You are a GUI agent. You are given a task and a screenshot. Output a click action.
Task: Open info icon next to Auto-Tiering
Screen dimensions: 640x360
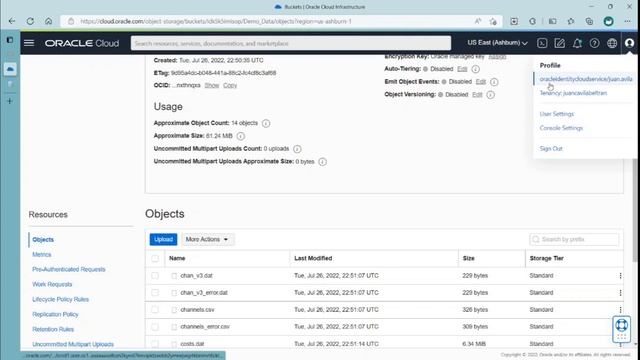[x=476, y=69]
